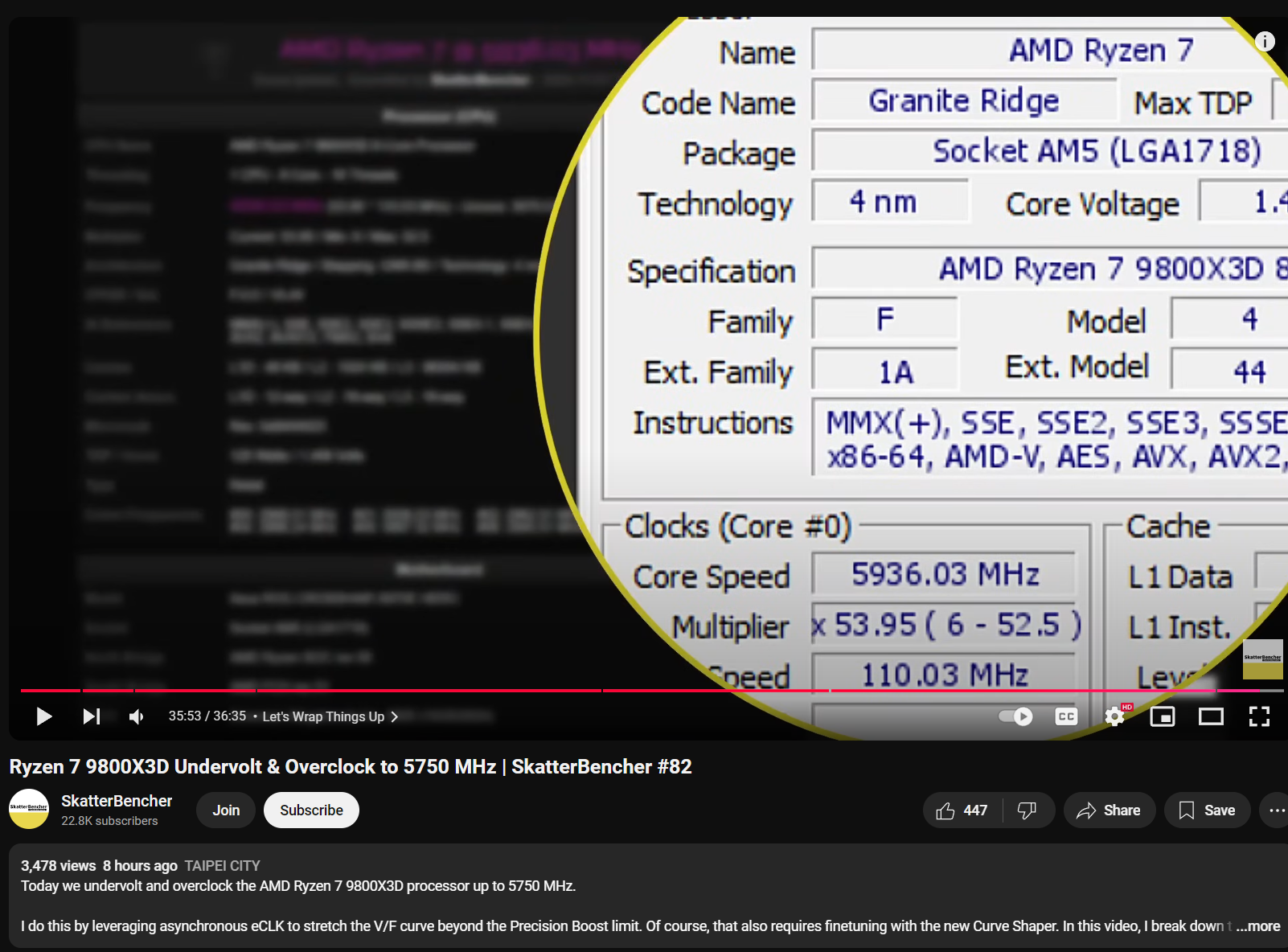
Task: Open the more actions ellipsis menu
Action: [1276, 810]
